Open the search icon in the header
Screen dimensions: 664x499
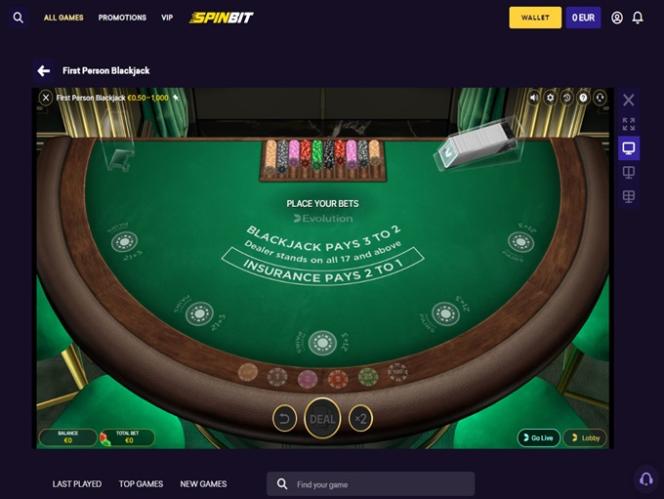18,18
